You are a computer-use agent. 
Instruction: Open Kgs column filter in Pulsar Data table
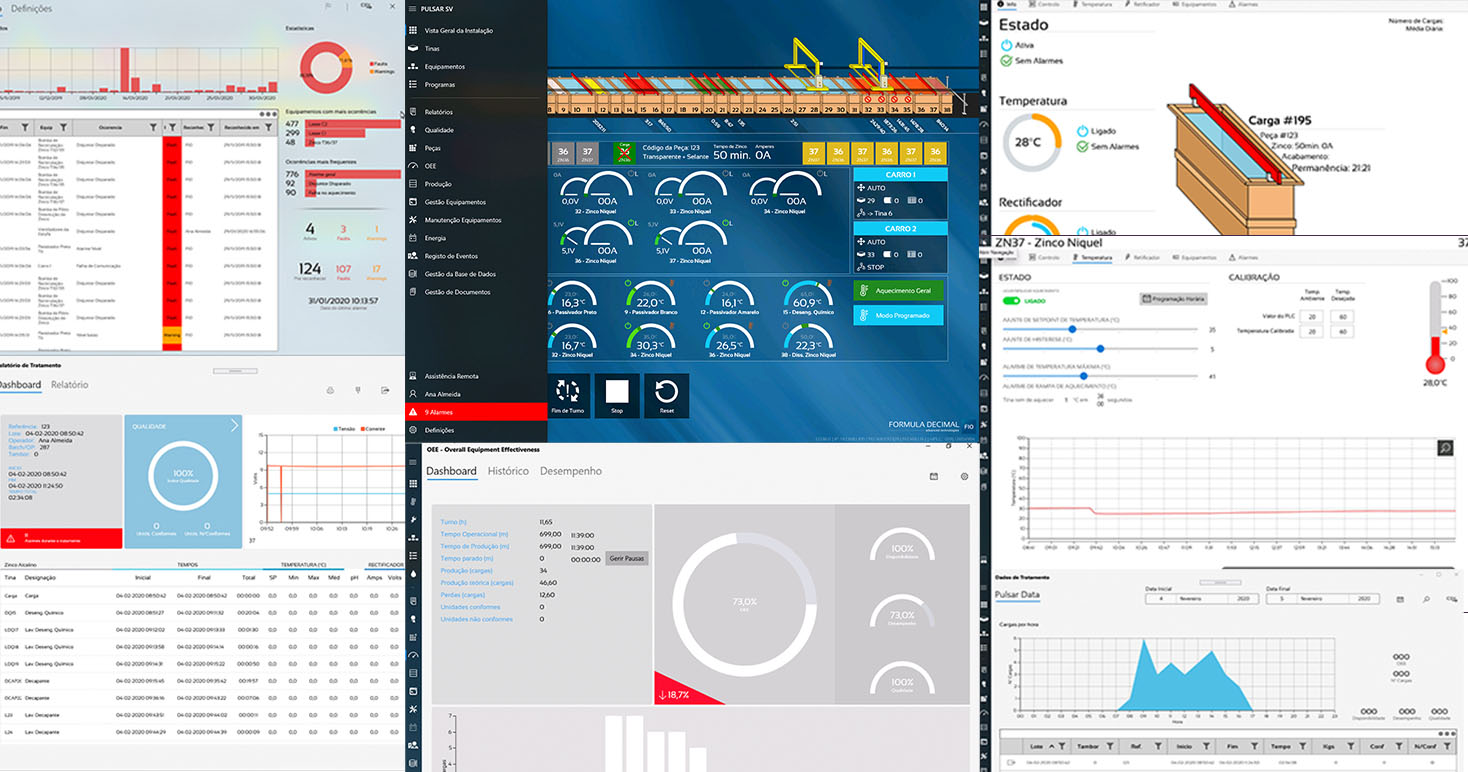(1350, 746)
